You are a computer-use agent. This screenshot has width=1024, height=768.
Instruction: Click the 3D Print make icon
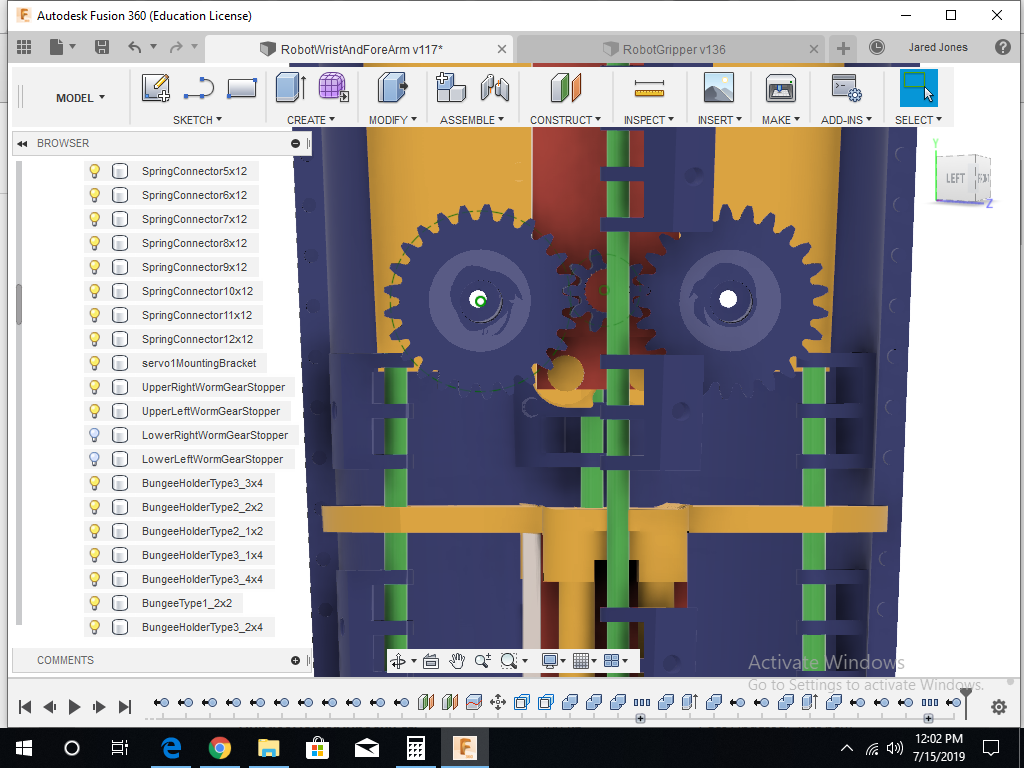780,88
